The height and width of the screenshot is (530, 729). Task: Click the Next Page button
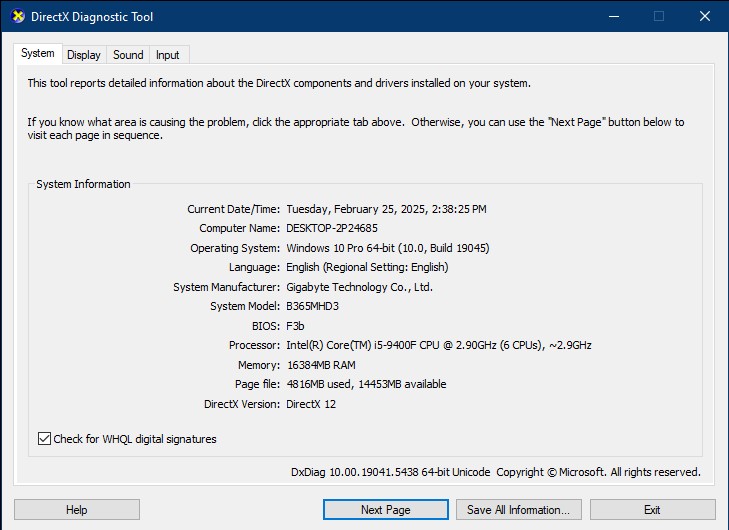(385, 510)
